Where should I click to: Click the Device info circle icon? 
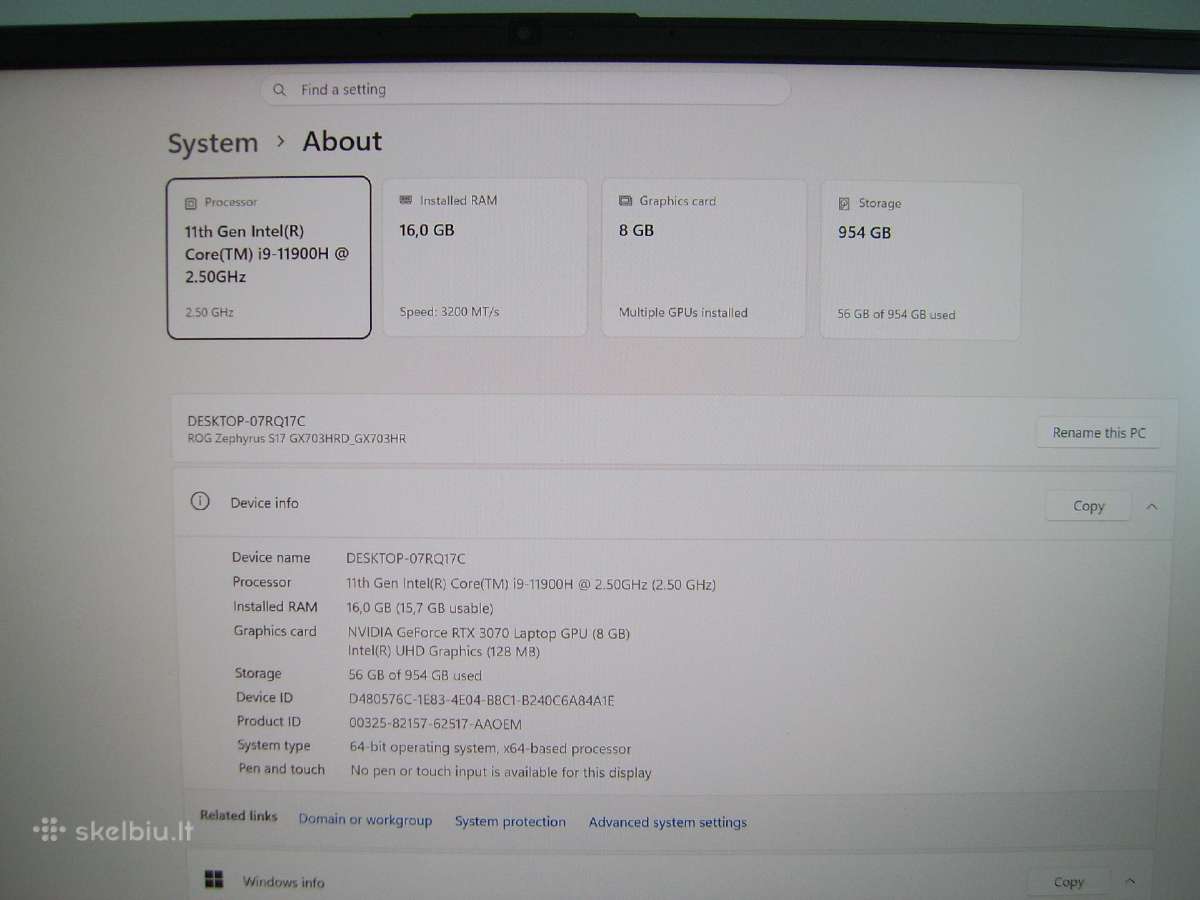pos(200,502)
